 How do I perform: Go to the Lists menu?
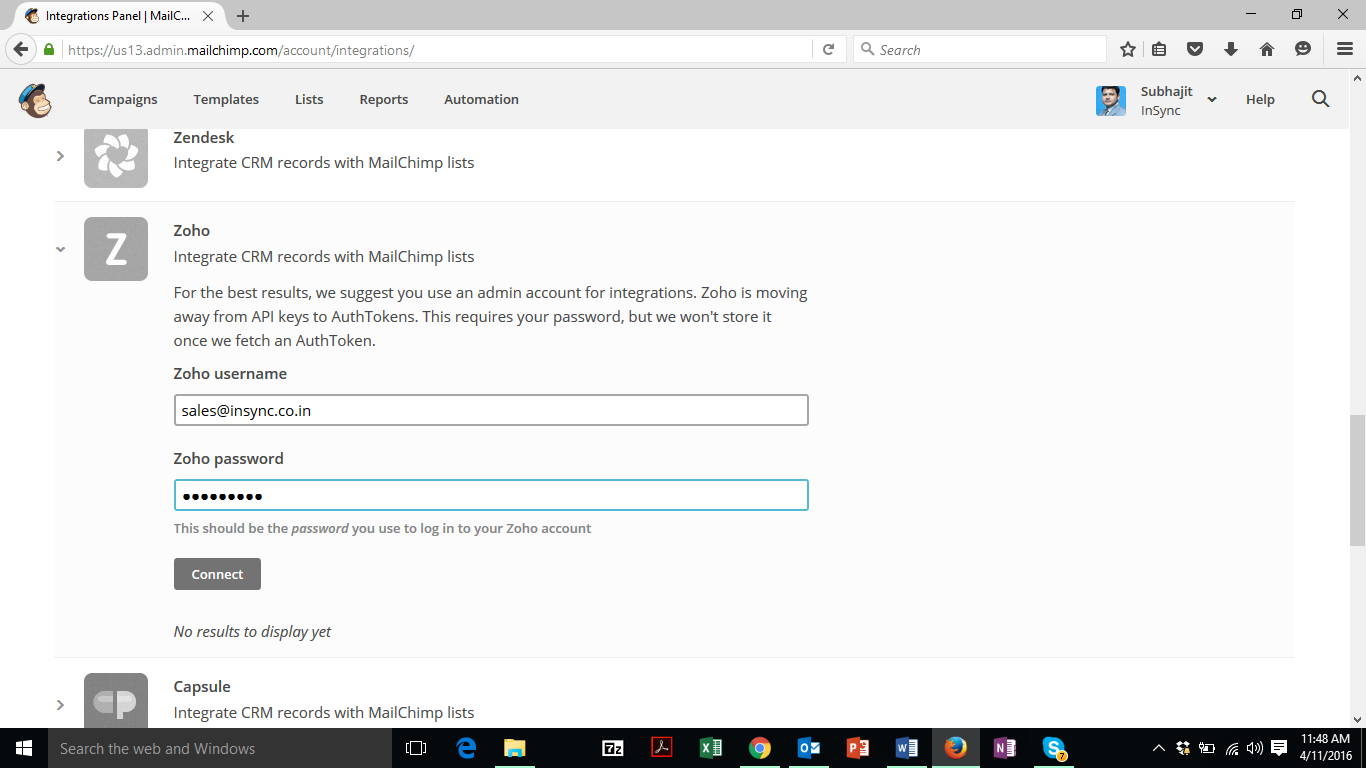click(x=309, y=99)
